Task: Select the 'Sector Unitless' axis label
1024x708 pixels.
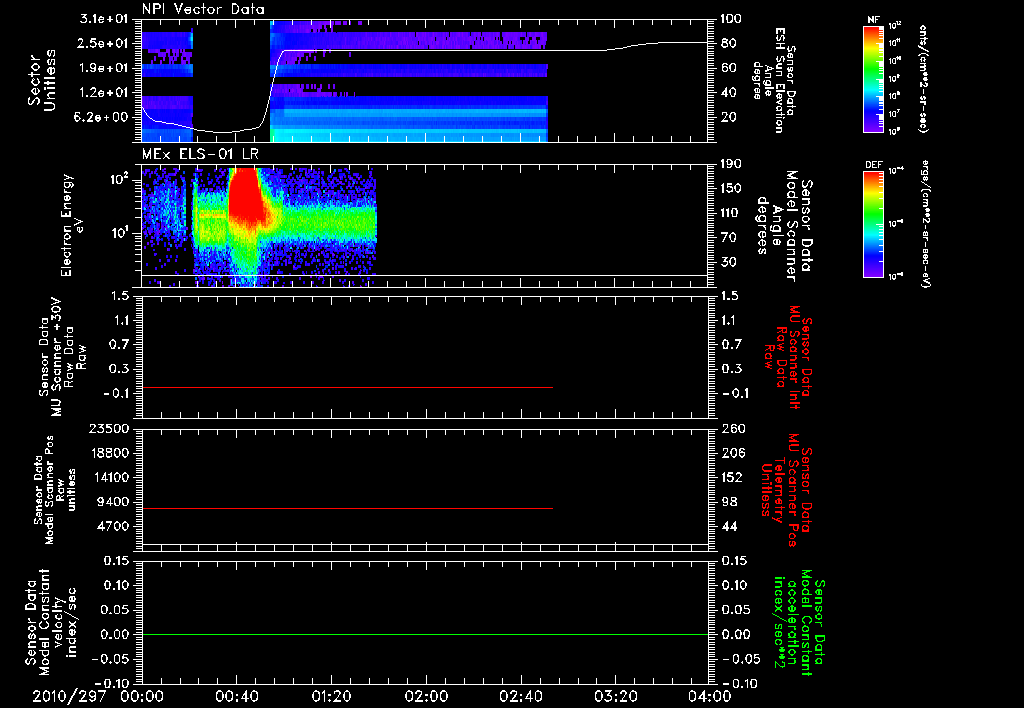Action: pyautogui.click(x=42, y=80)
